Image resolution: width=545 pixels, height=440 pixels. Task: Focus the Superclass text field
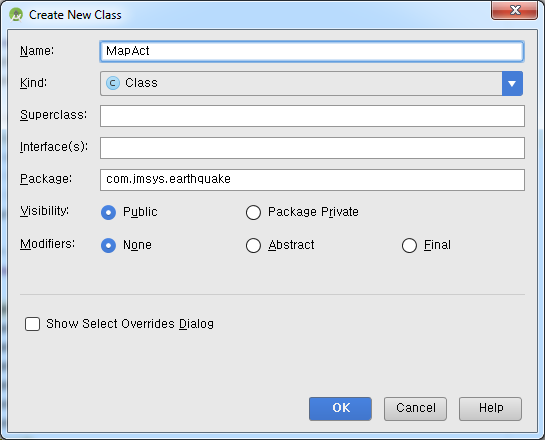click(x=312, y=116)
